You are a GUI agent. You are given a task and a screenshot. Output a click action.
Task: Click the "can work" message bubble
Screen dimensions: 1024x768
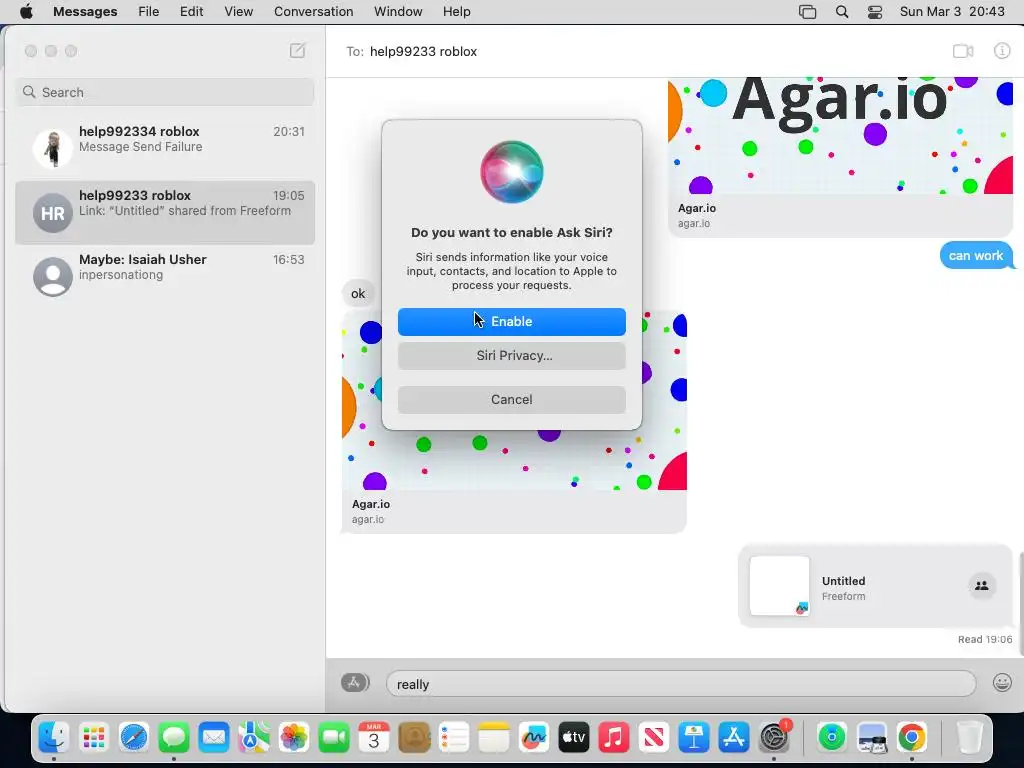click(976, 255)
